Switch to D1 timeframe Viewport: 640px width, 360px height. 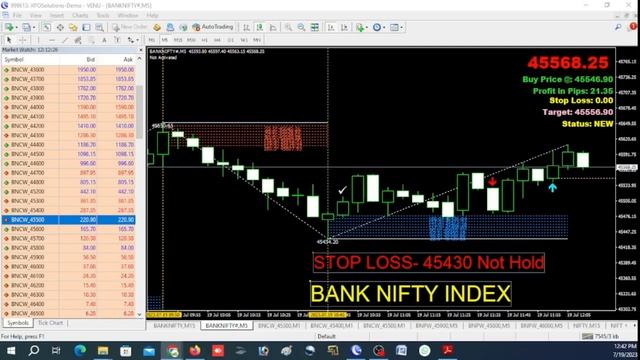[231, 40]
